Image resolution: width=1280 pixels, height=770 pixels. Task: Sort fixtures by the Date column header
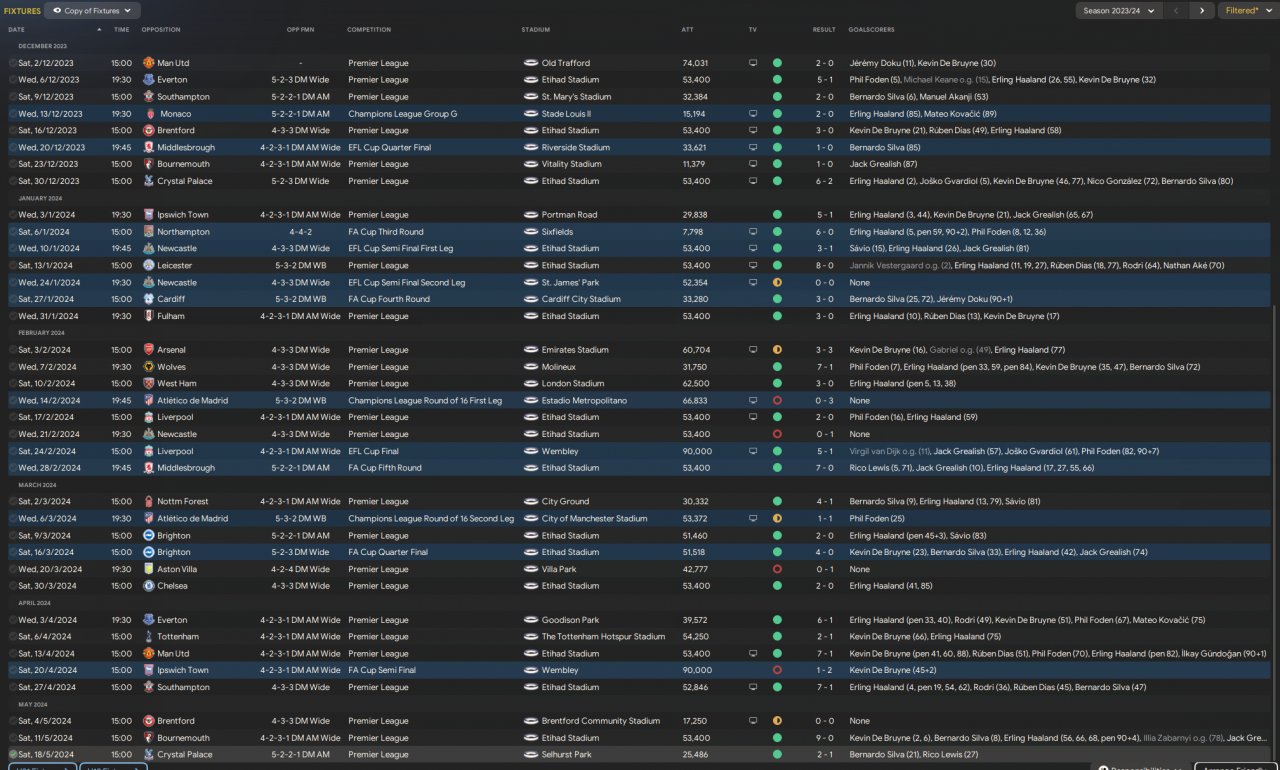click(x=16, y=30)
